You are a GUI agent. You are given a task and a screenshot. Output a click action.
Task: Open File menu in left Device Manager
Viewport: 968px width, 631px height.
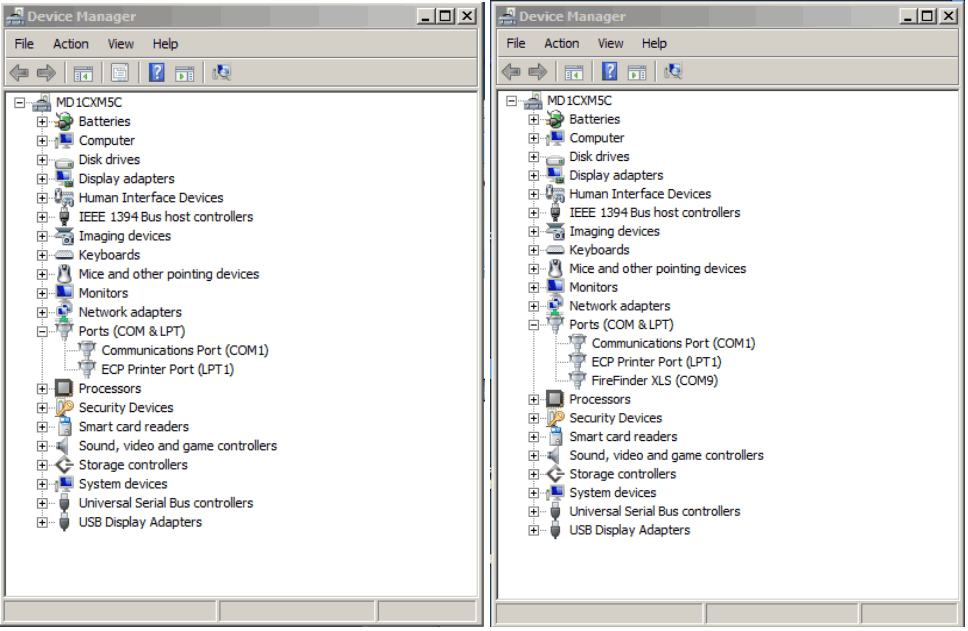(24, 44)
